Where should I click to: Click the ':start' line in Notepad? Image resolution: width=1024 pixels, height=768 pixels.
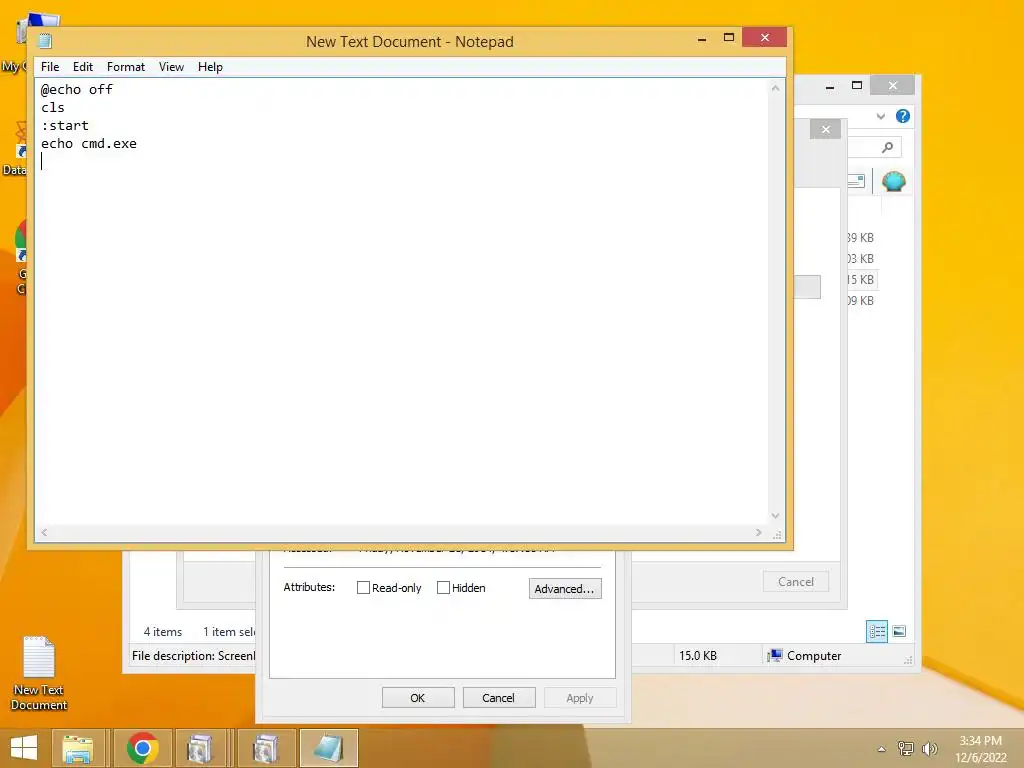(65, 125)
